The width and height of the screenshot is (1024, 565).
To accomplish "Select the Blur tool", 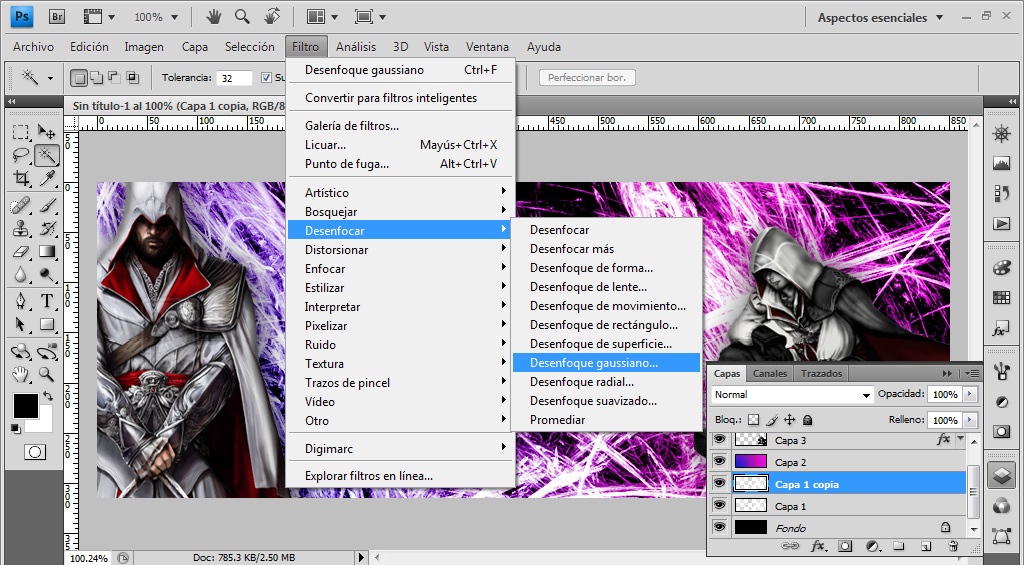I will (21, 274).
